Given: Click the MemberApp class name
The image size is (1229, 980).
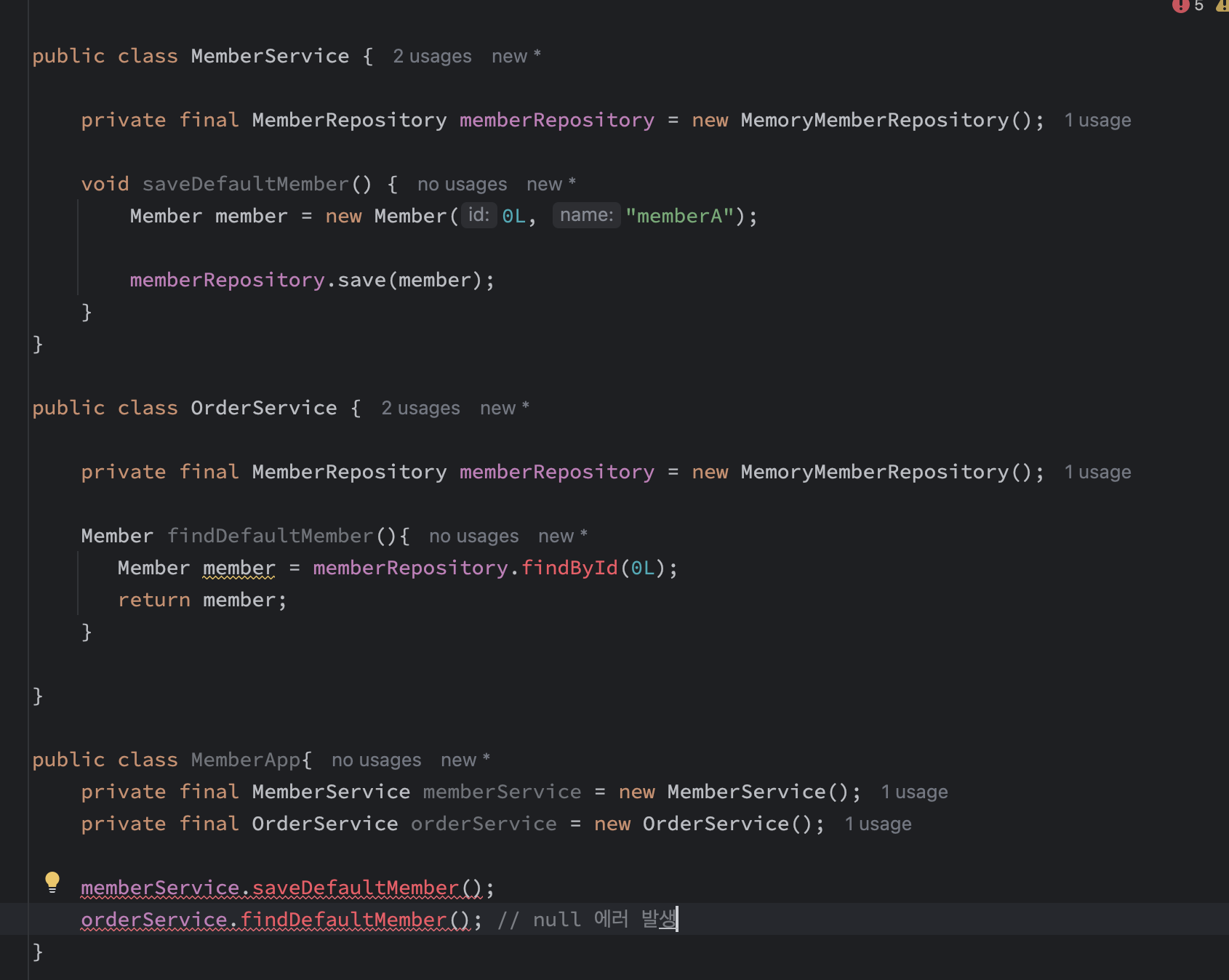Looking at the screenshot, I should [x=246, y=760].
